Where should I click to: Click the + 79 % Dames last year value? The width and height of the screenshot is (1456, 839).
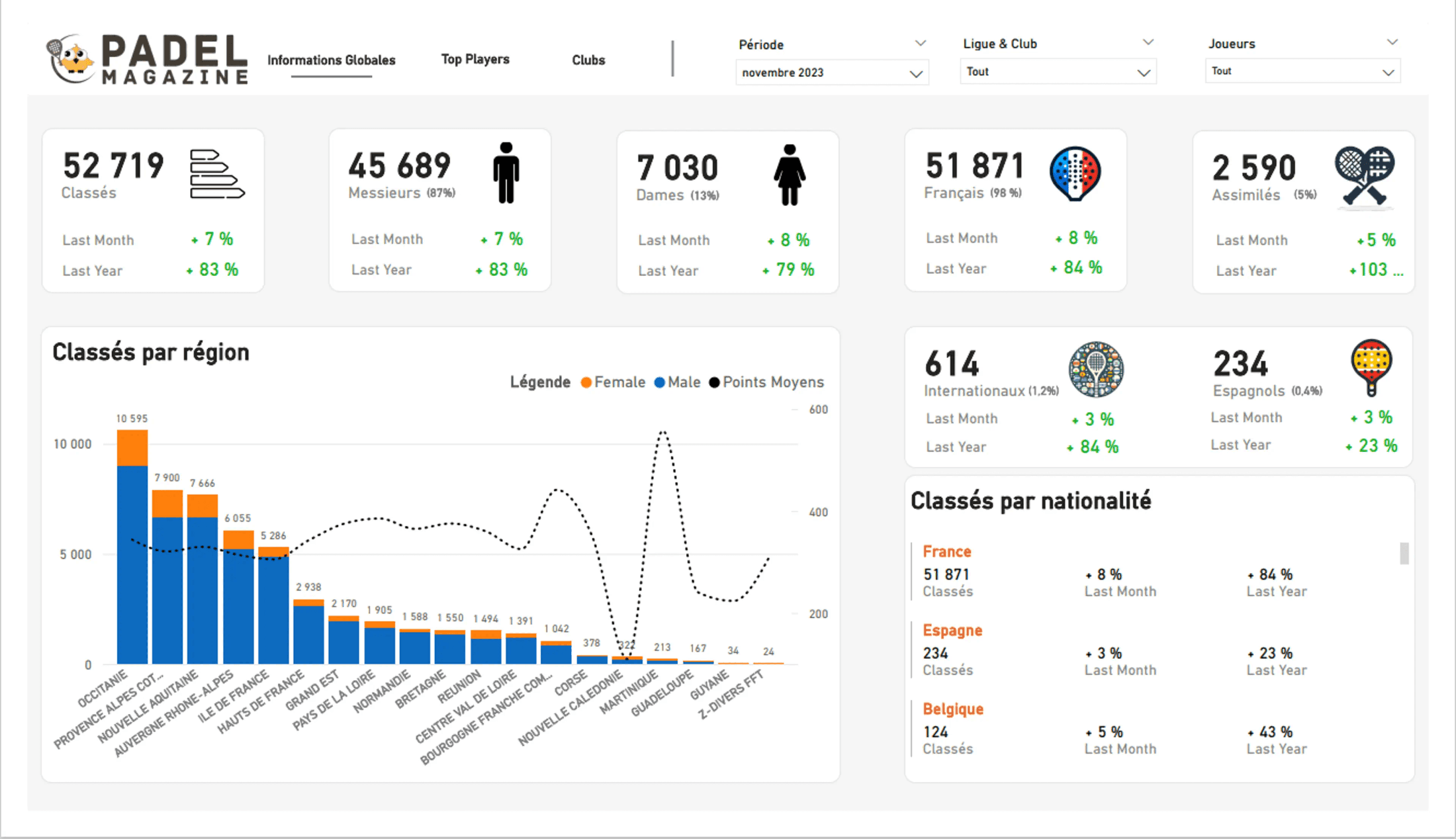[x=788, y=270]
